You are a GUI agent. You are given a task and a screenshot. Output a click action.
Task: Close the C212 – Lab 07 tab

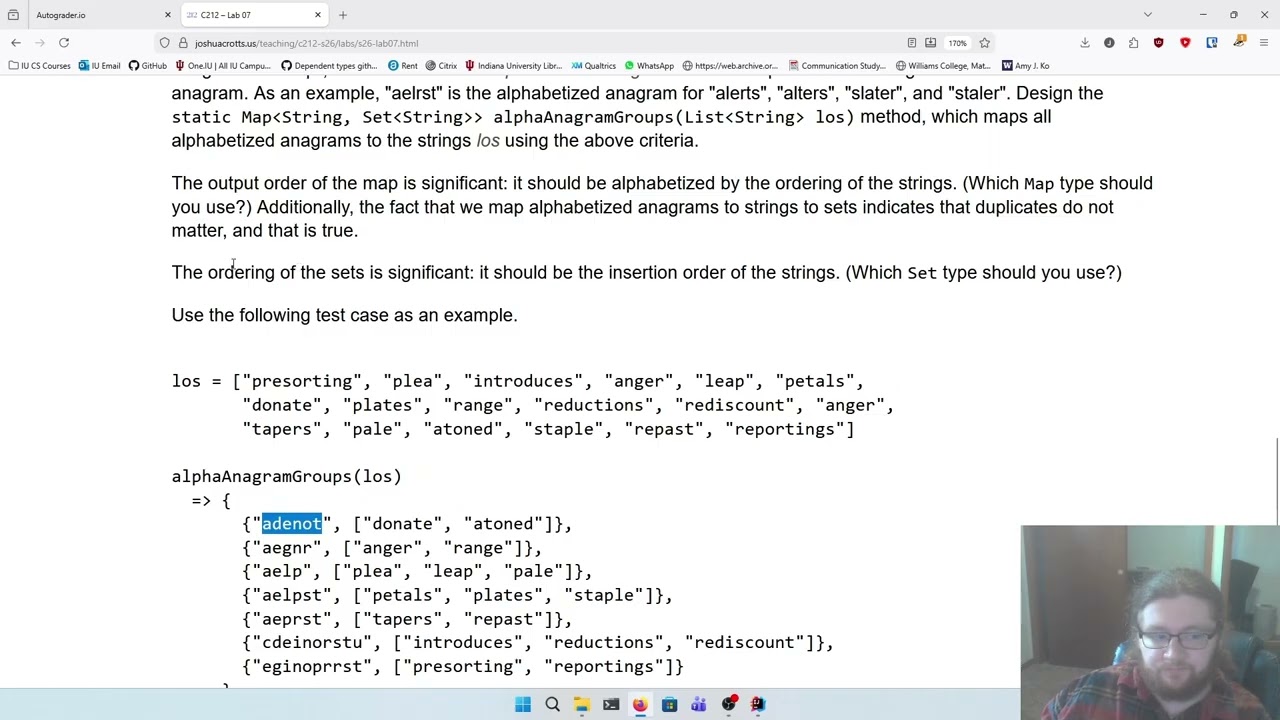(x=318, y=15)
